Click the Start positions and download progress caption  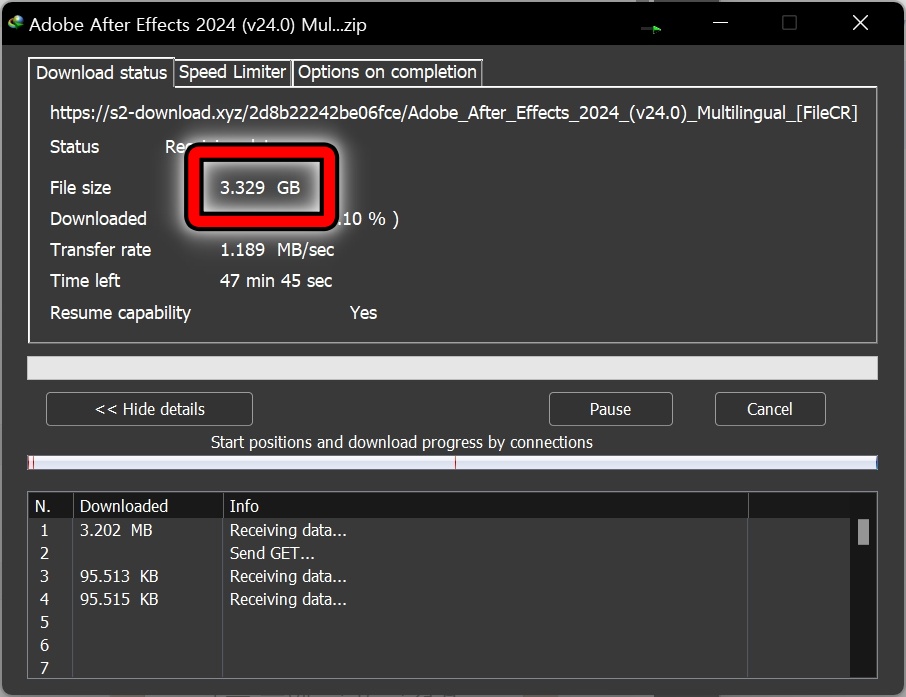click(x=402, y=442)
